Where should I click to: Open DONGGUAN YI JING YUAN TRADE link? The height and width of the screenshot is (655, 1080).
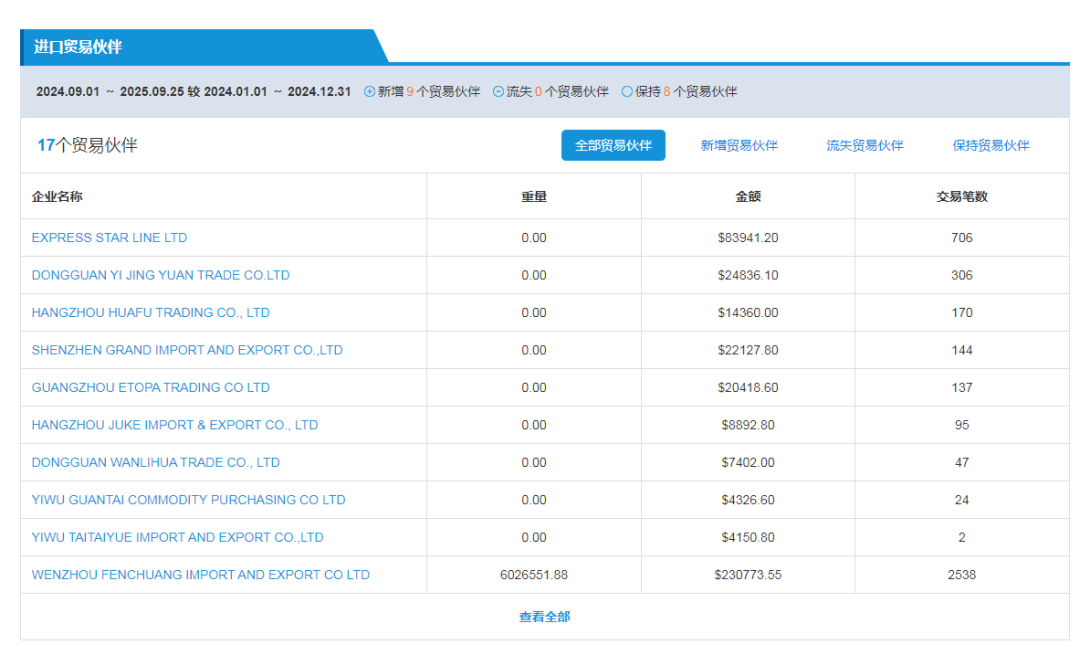pyautogui.click(x=160, y=275)
